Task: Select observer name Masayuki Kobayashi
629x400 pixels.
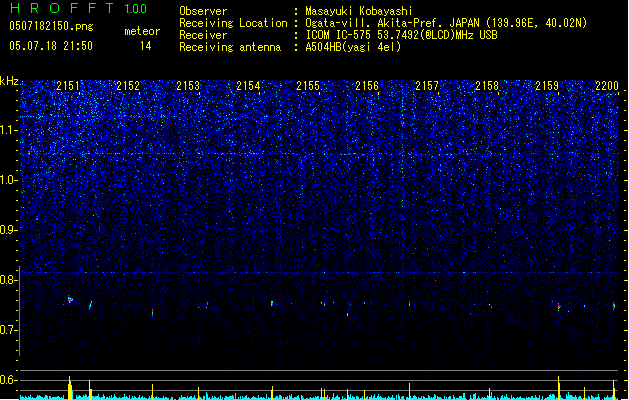Action: (x=359, y=11)
